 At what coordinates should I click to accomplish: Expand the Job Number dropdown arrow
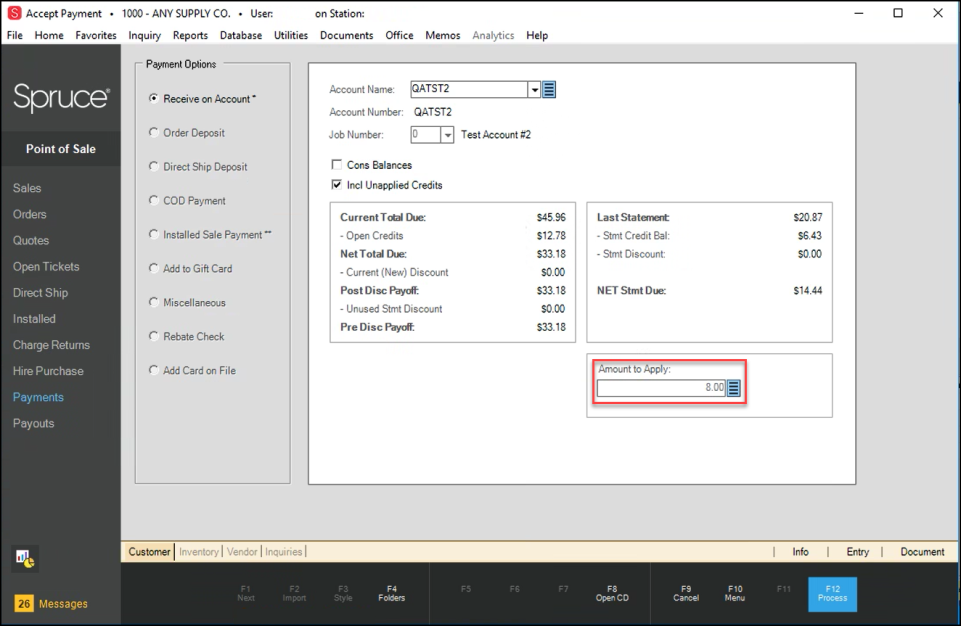point(447,135)
